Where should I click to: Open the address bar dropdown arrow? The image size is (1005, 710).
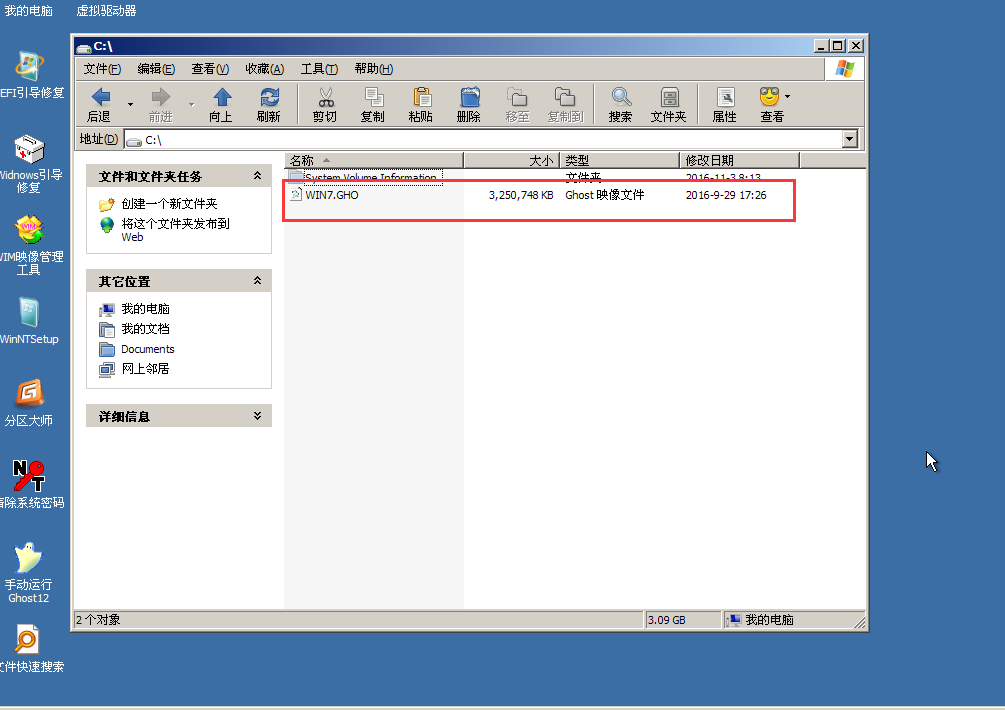coord(850,139)
